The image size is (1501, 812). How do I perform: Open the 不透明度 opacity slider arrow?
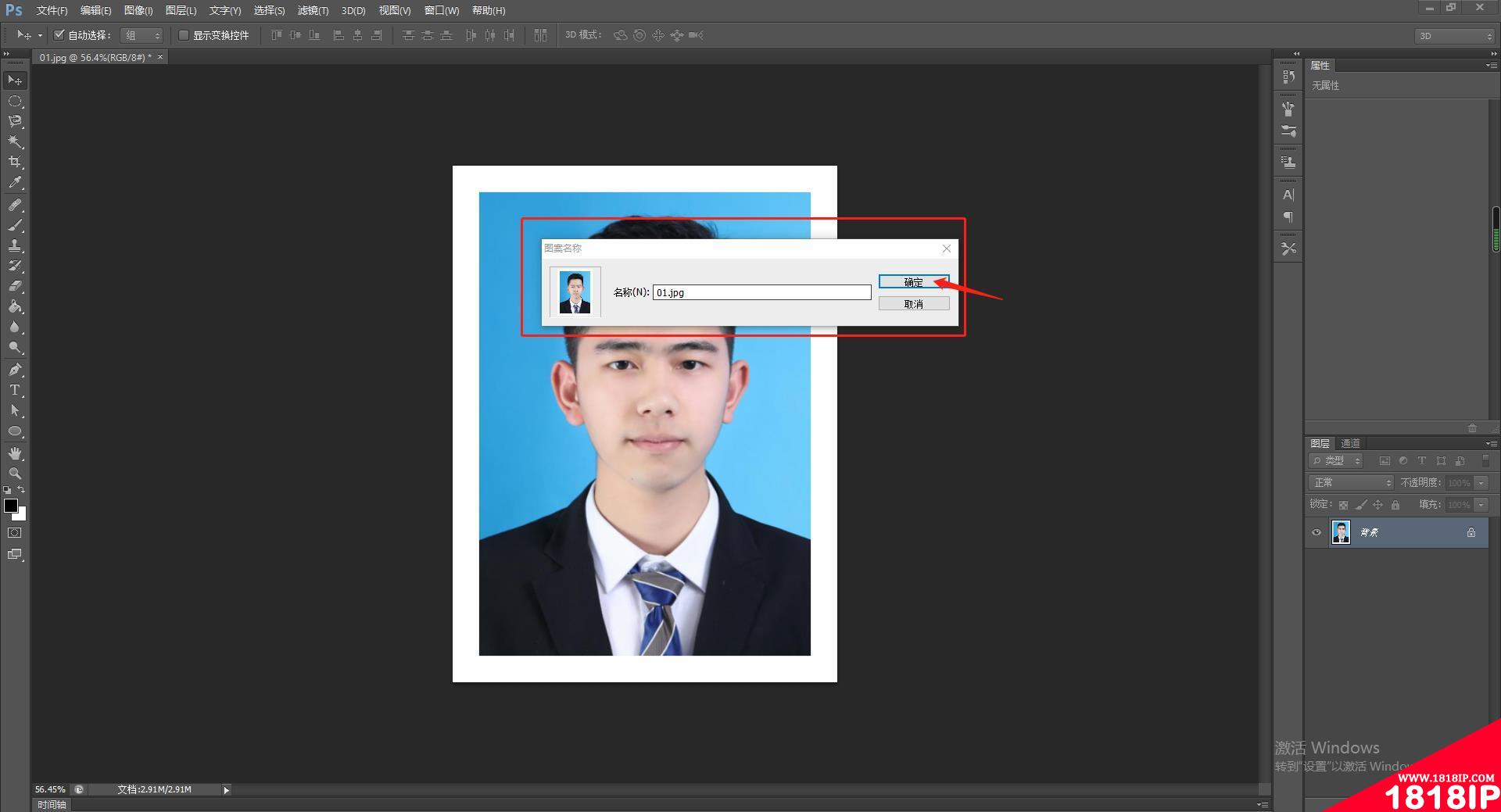click(1481, 483)
